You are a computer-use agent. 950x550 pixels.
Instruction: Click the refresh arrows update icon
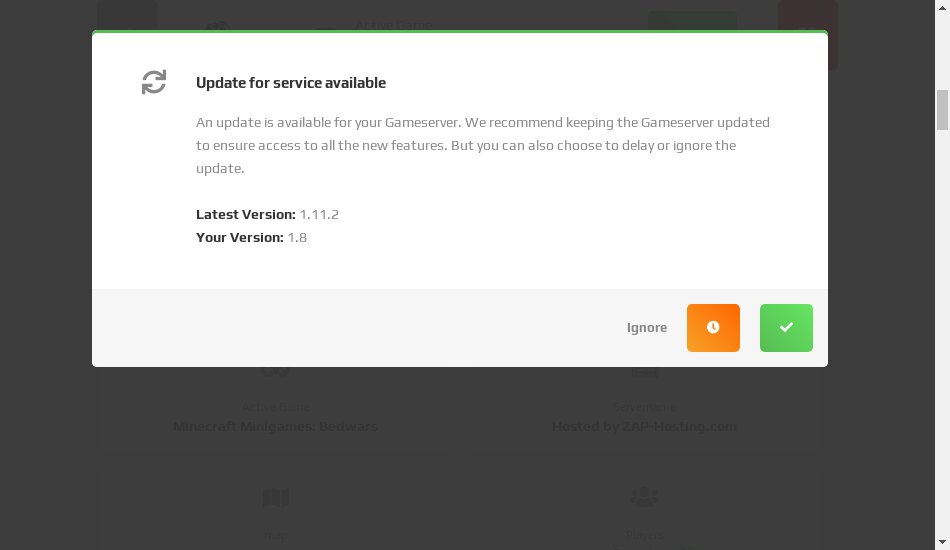pyautogui.click(x=154, y=82)
